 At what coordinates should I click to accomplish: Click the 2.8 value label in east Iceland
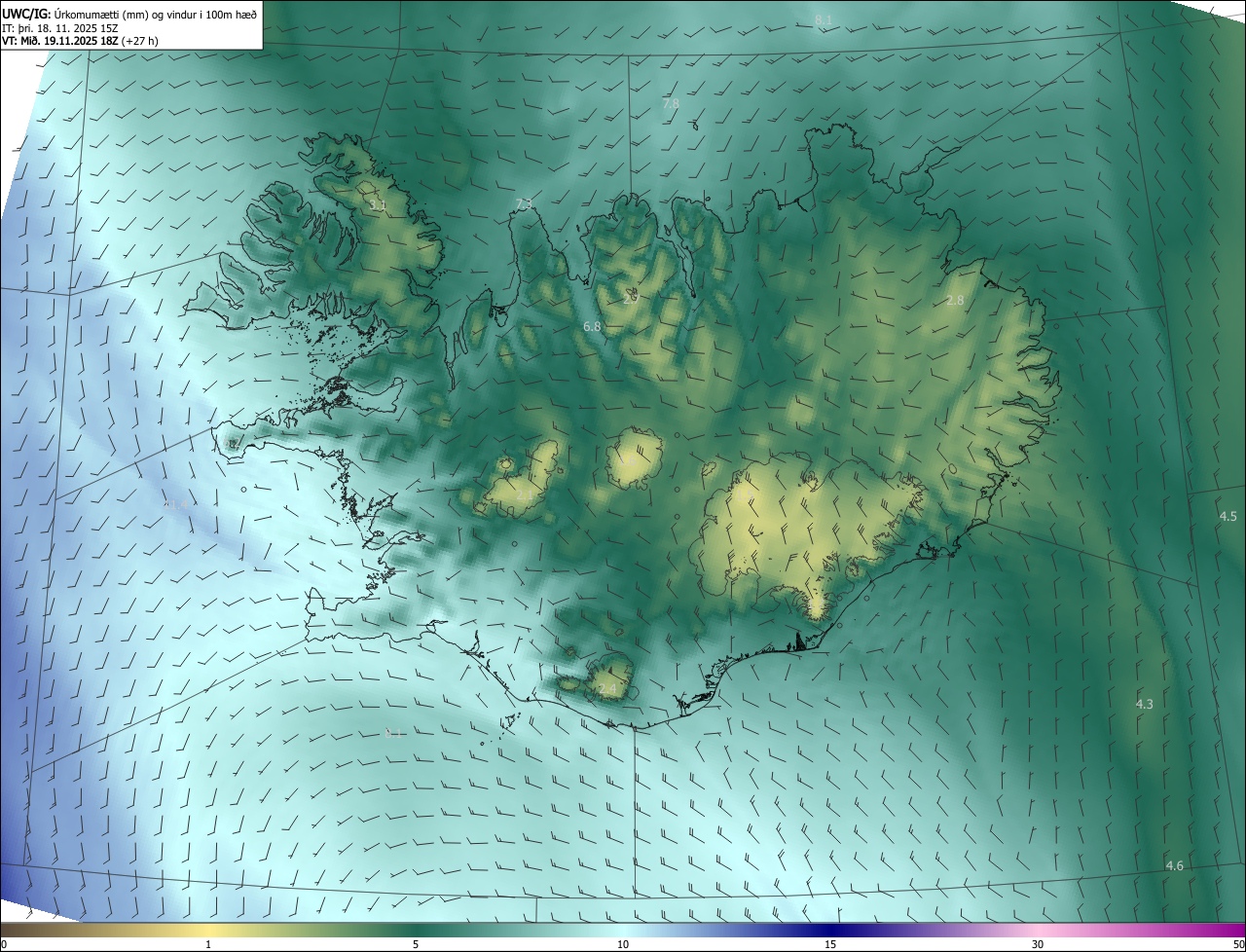tap(955, 301)
